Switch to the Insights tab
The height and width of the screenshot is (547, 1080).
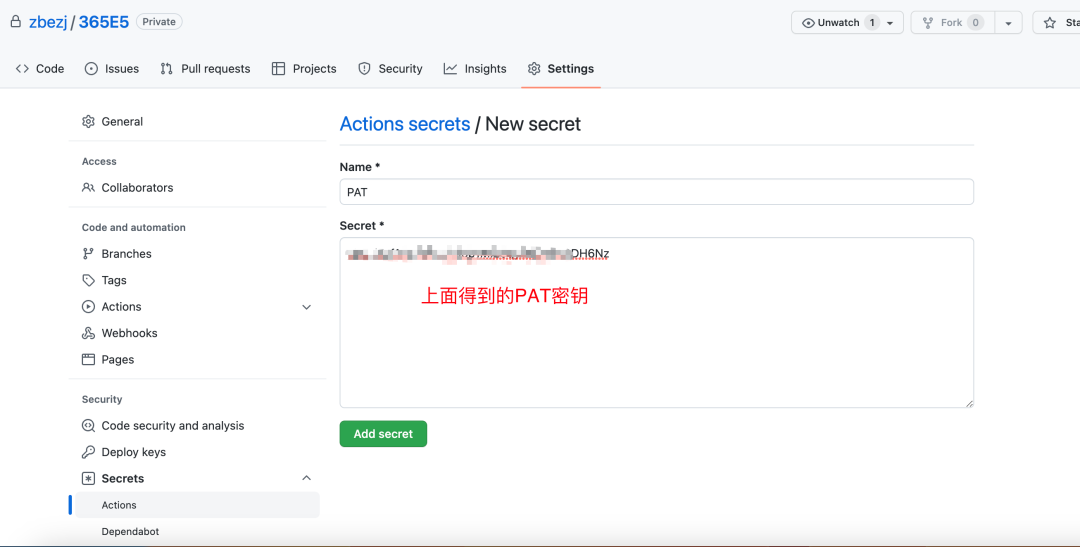(x=475, y=69)
